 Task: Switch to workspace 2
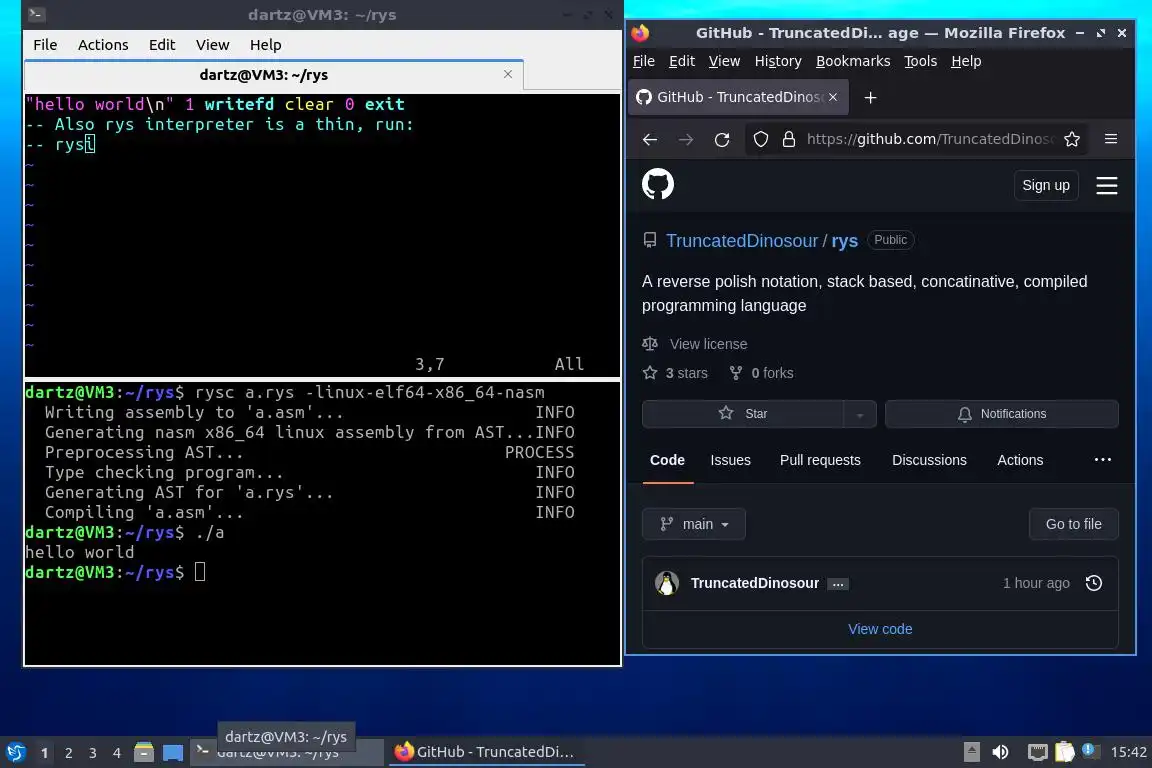pos(68,753)
